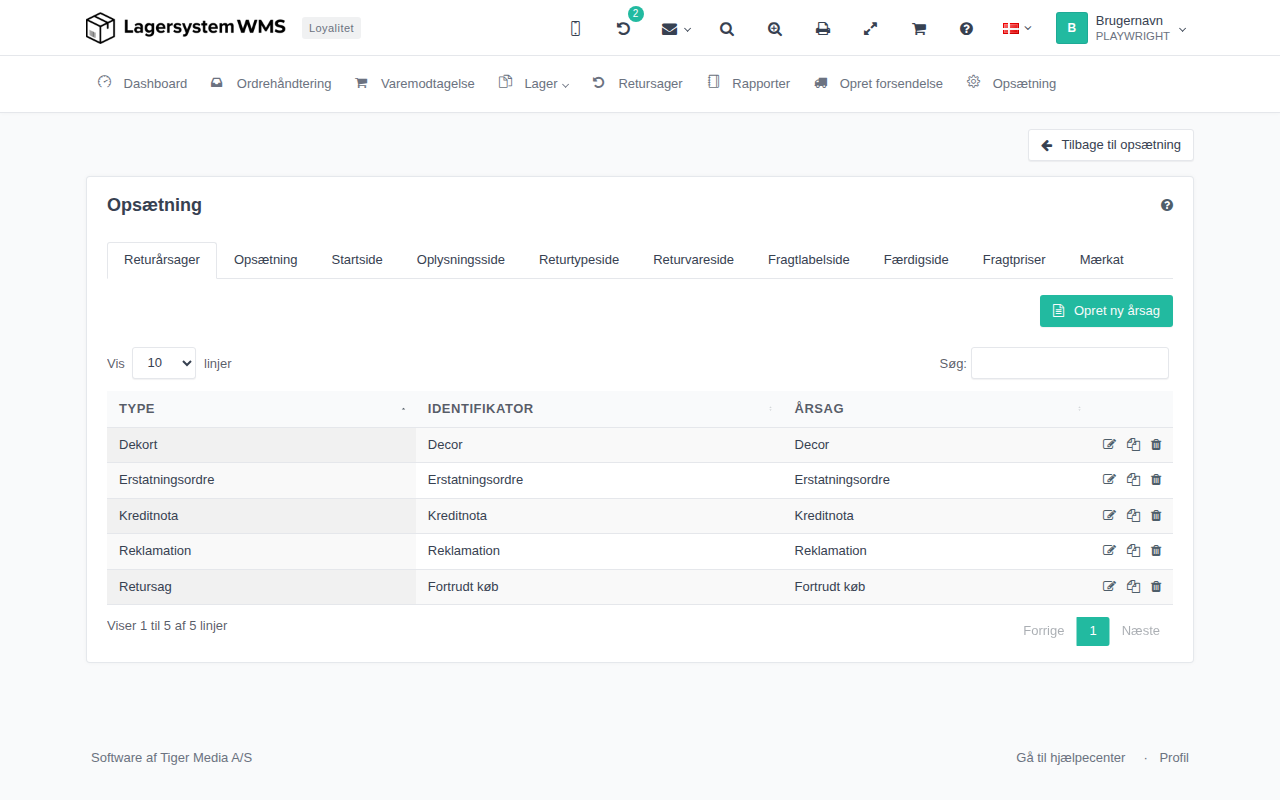Delete the Dekort row
The width and height of the screenshot is (1280, 800).
click(x=1156, y=445)
